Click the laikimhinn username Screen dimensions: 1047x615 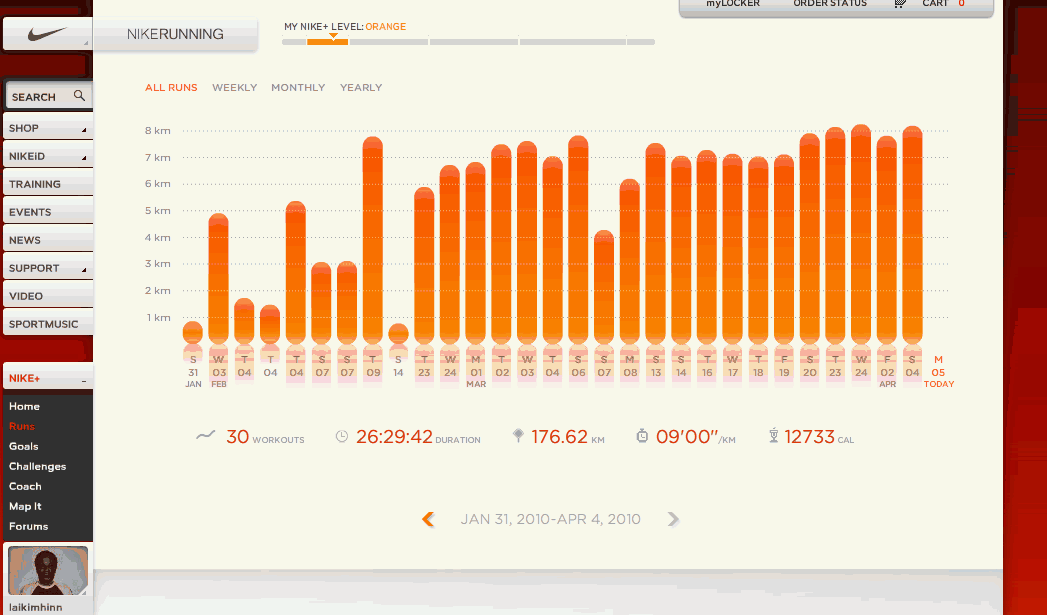[x=35, y=607]
